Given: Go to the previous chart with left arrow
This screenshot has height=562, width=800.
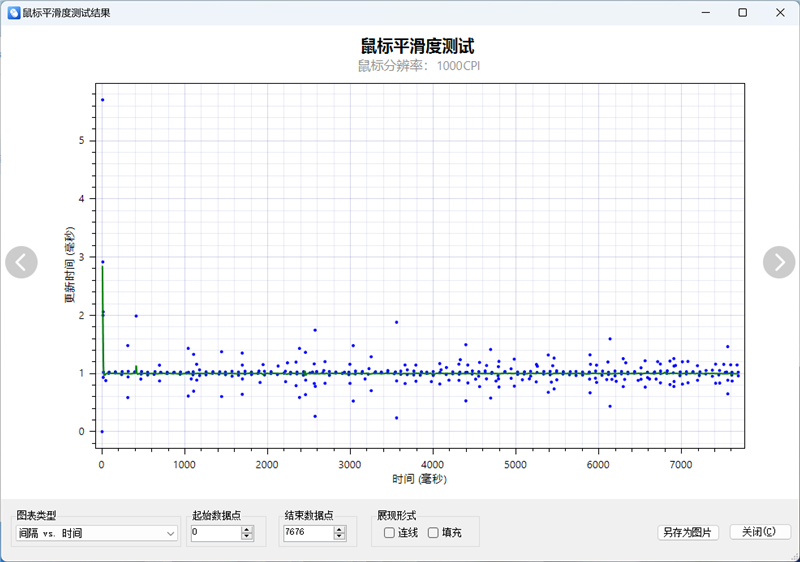Looking at the screenshot, I should [21, 262].
